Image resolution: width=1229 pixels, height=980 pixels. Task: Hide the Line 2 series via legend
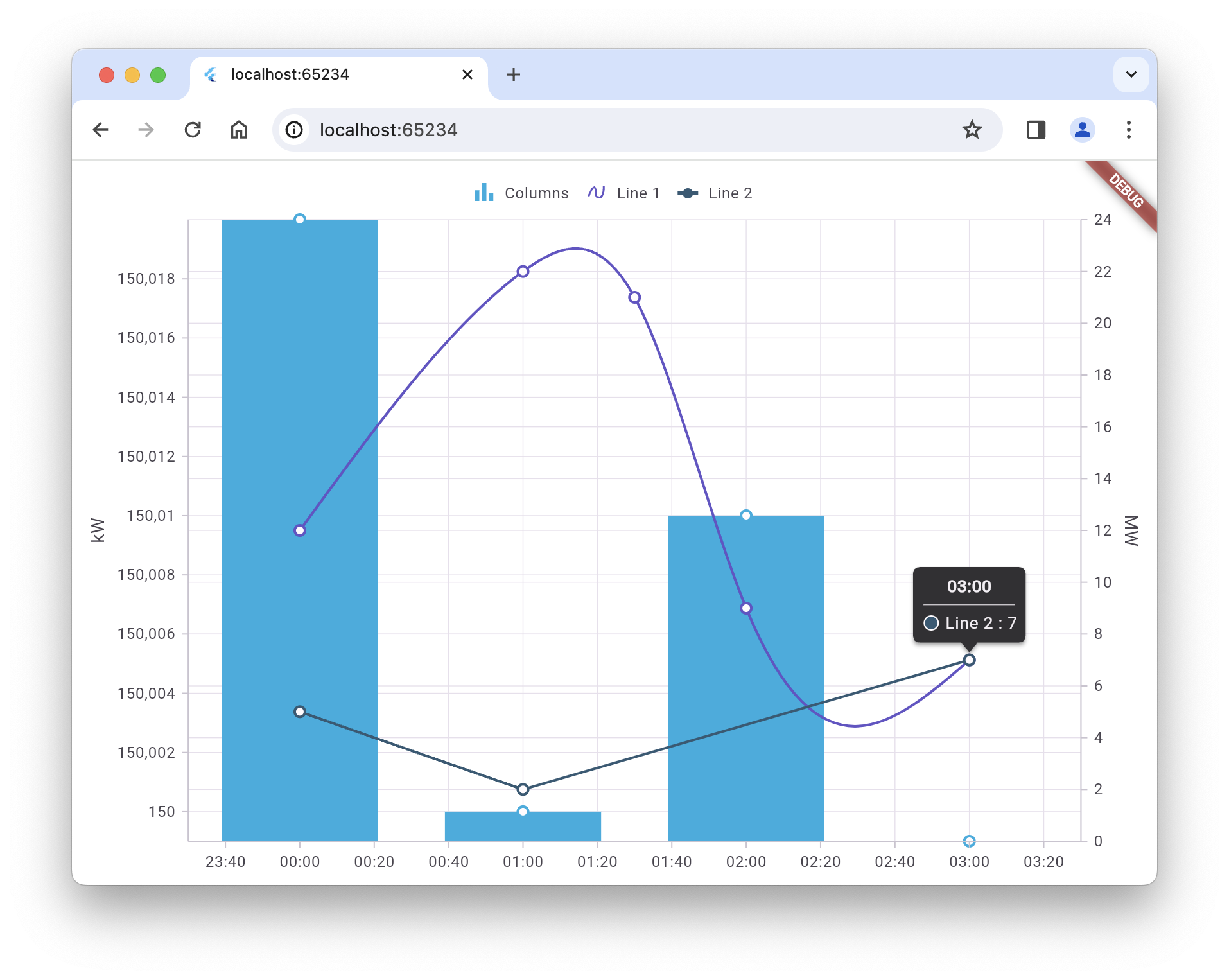pos(715,193)
